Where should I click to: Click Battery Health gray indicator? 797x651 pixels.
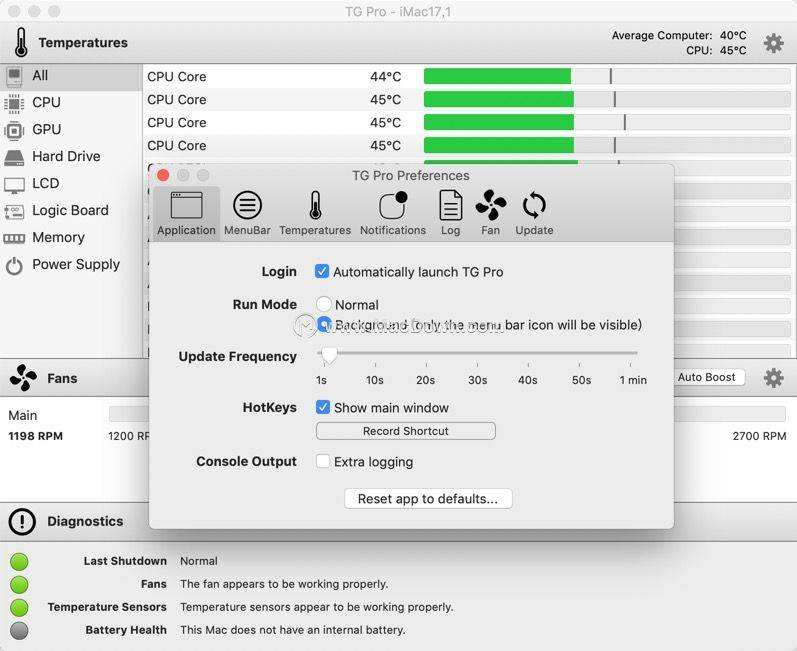pyautogui.click(x=19, y=630)
